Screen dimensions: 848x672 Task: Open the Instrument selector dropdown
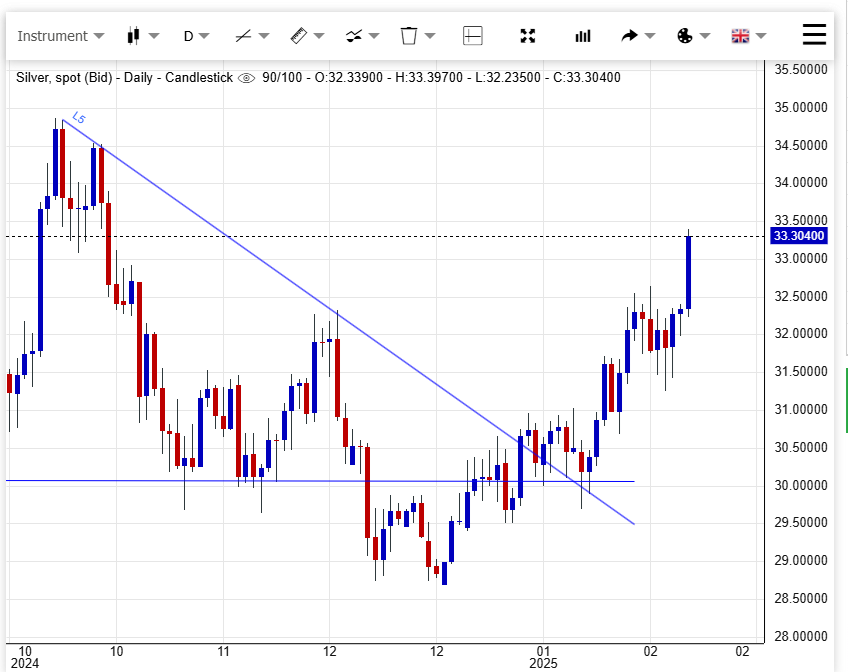pos(60,36)
